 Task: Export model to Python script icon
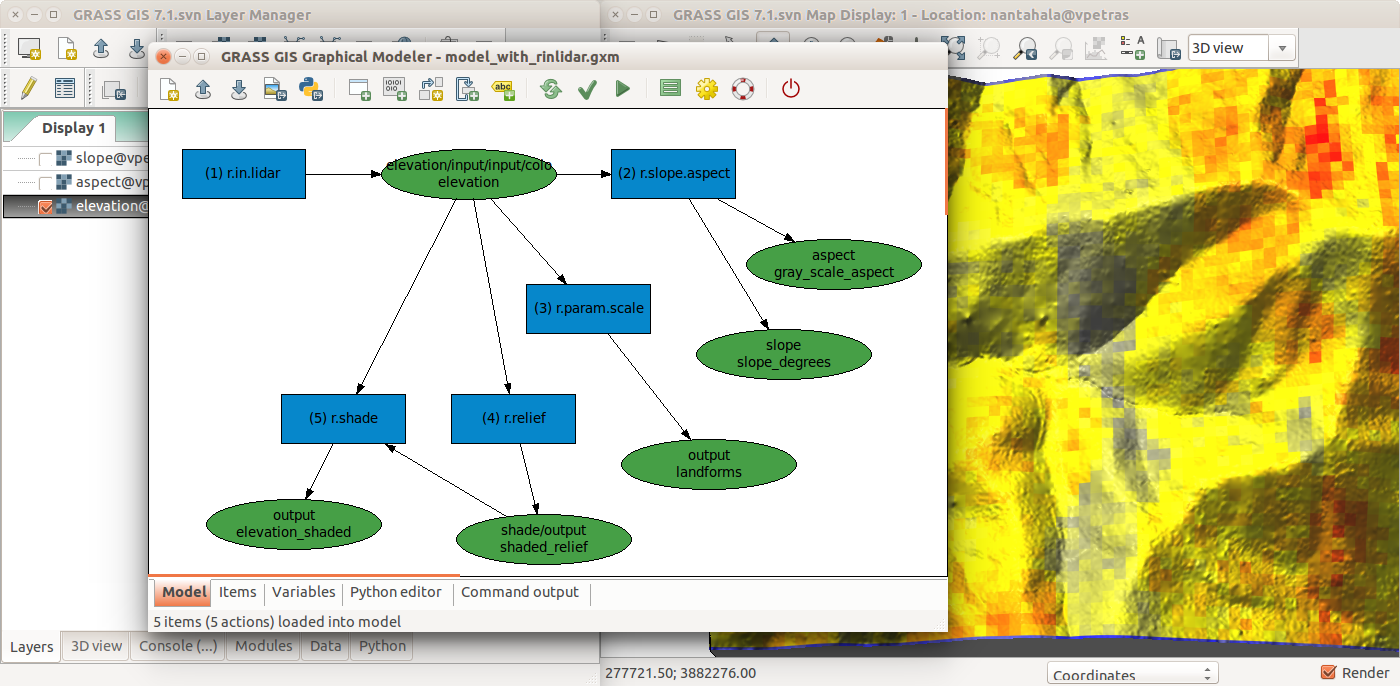coord(311,89)
